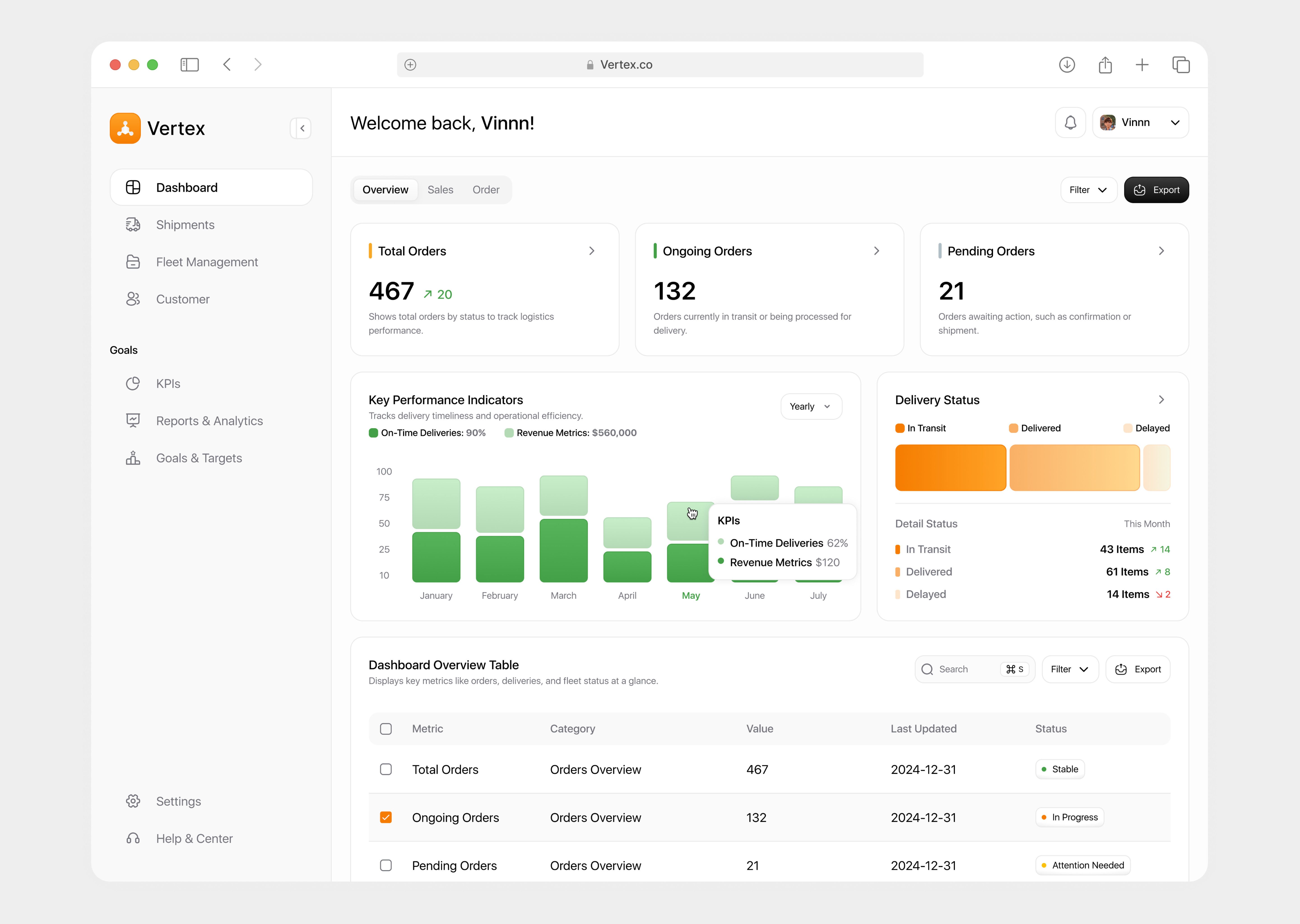Viewport: 1300px width, 924px height.
Task: Open Help & Center
Action: coord(194,838)
